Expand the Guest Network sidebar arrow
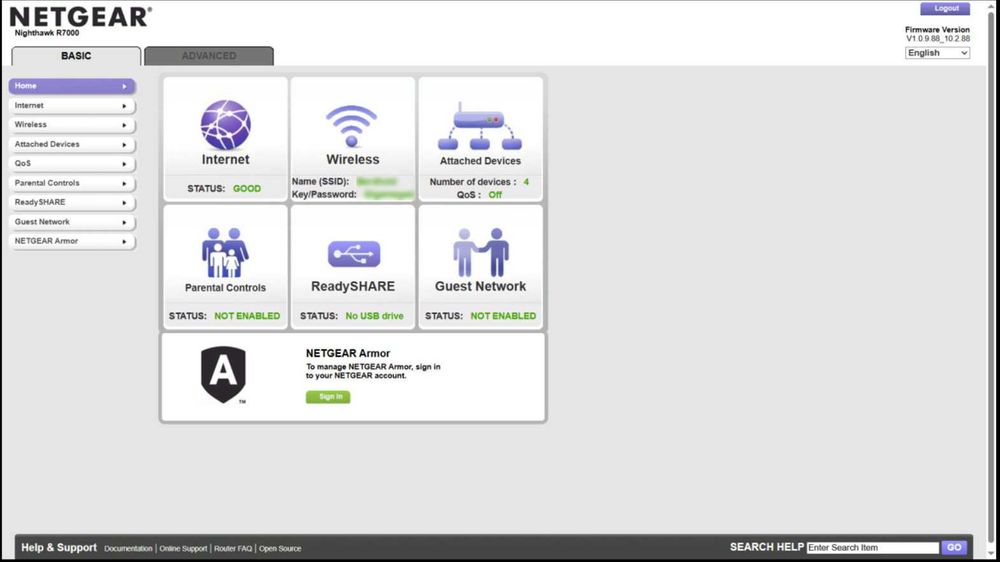This screenshot has height=562, width=1000. pos(124,223)
